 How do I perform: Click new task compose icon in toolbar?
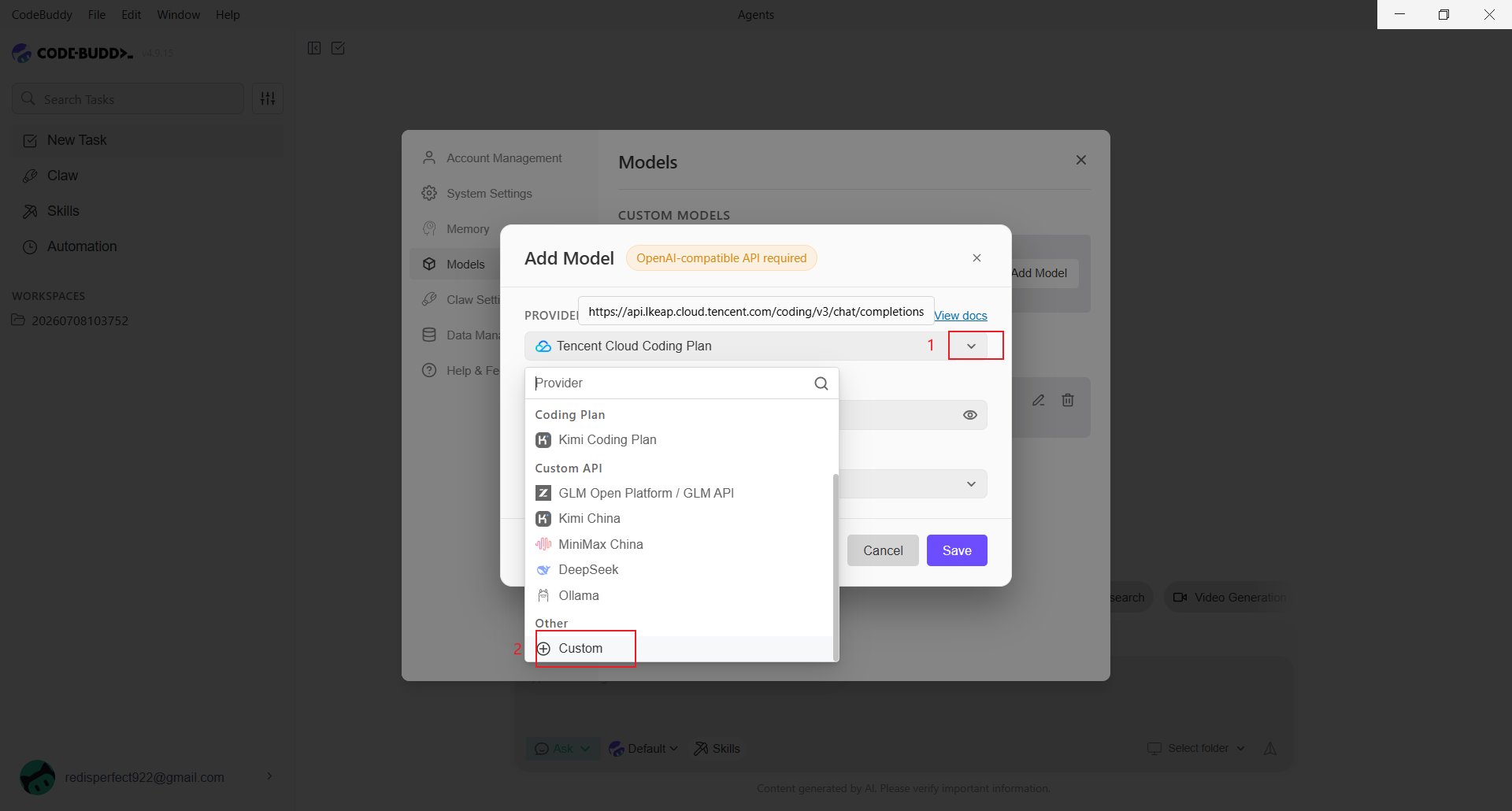pos(338,48)
